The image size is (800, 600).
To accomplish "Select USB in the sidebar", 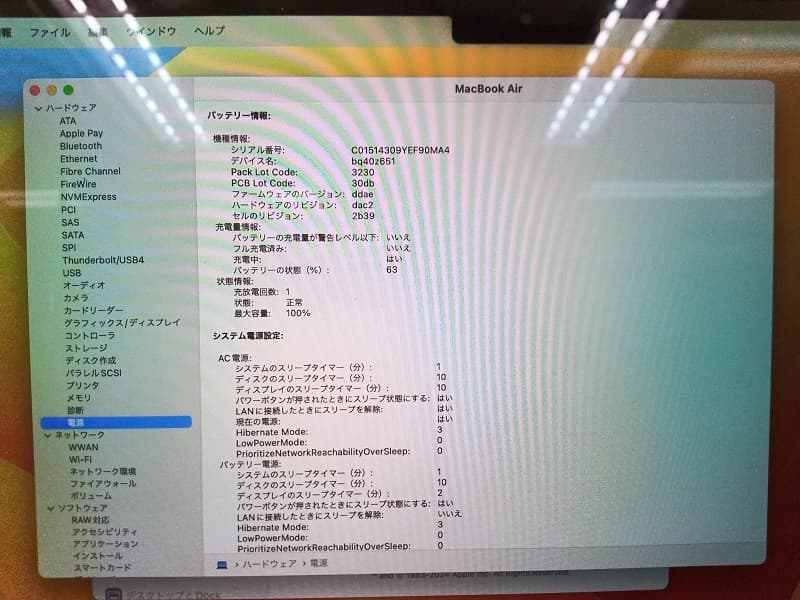I will 71,273.
